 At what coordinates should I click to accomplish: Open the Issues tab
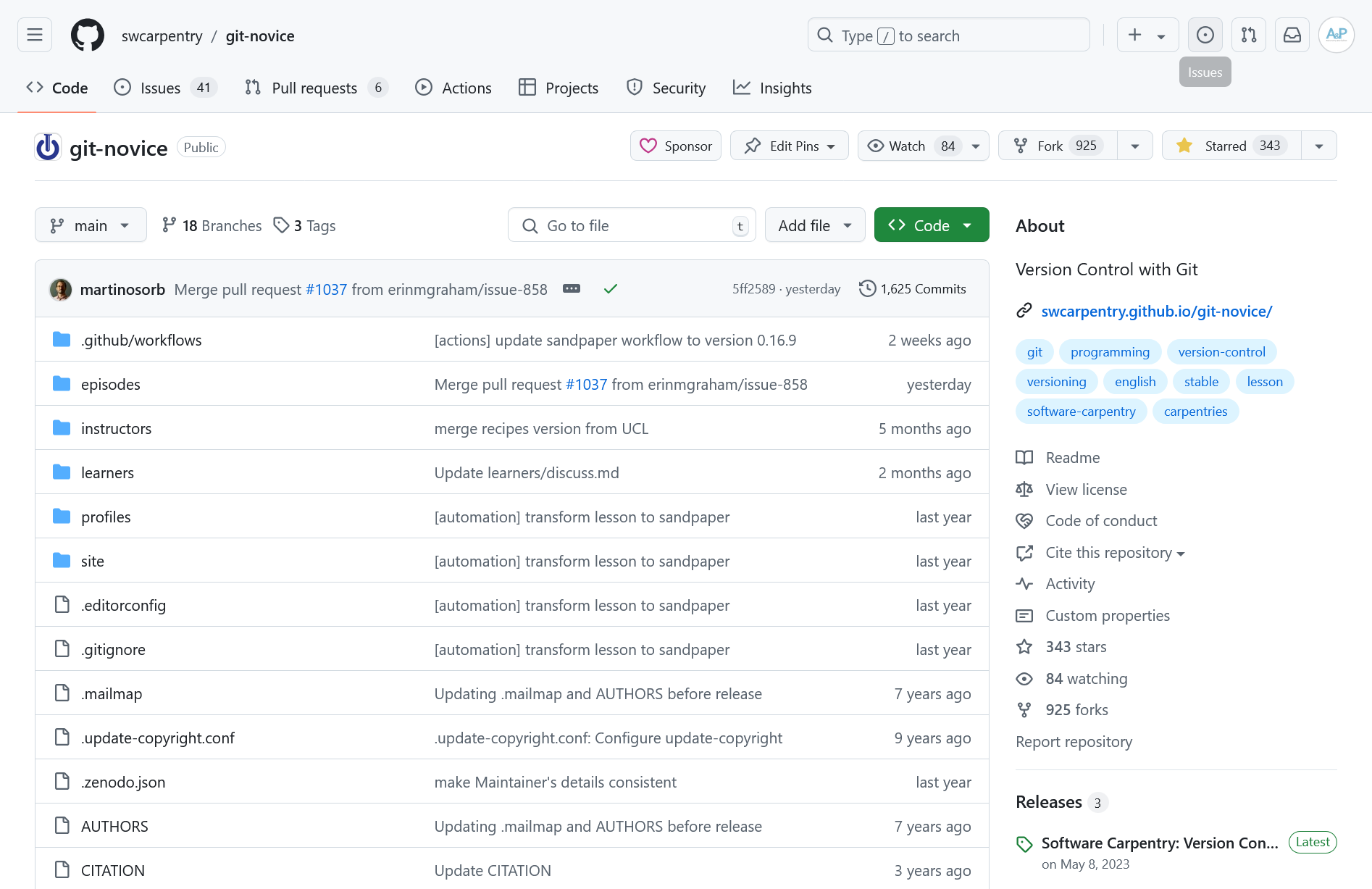(x=165, y=88)
